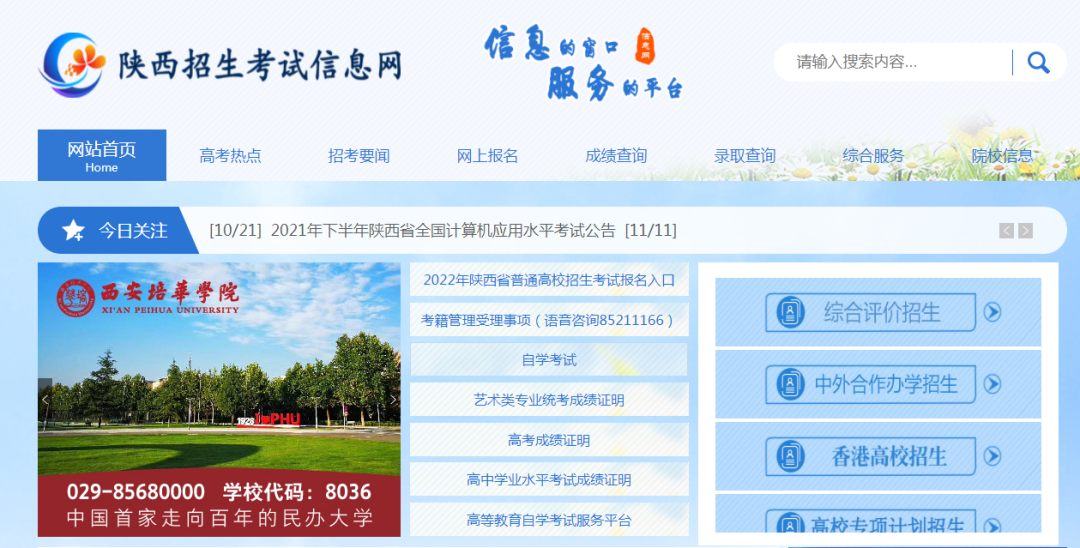Open the 院校信息 menu
Viewport: 1080px width, 548px height.
[1002, 156]
